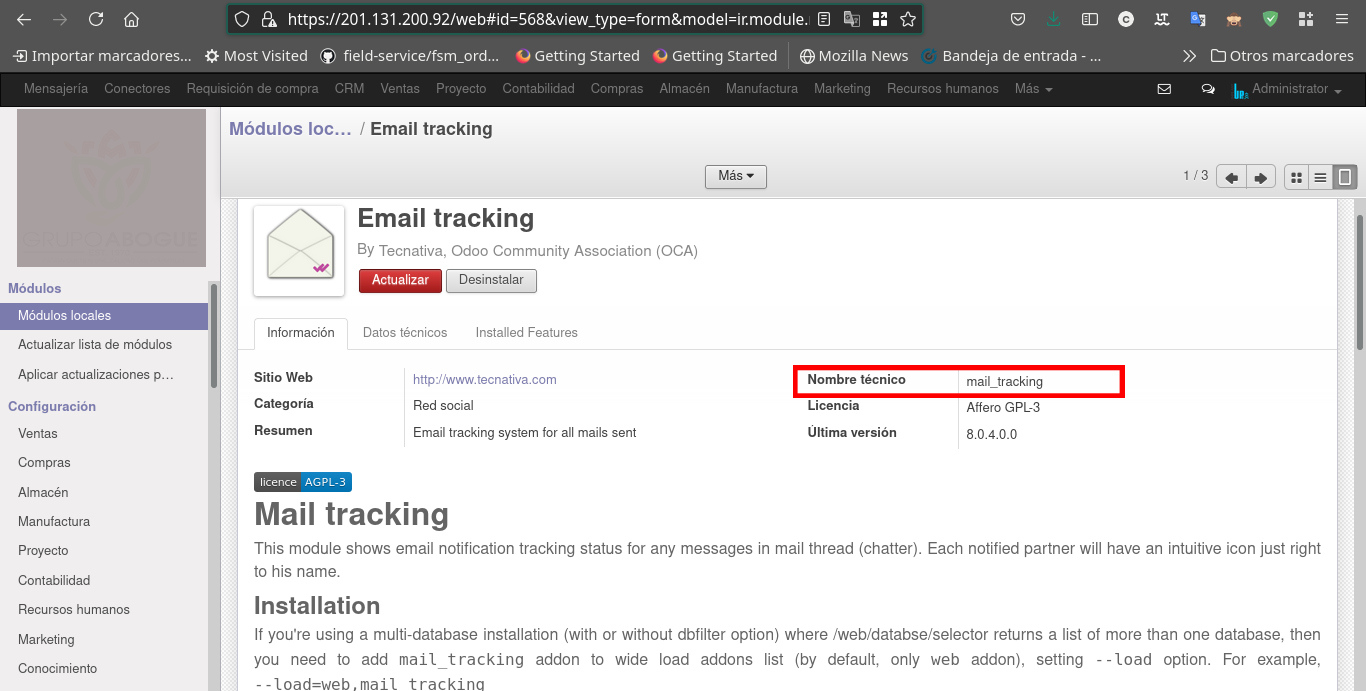Open Proyecto in the Configuración sidebar
1366x691 pixels.
tap(43, 551)
